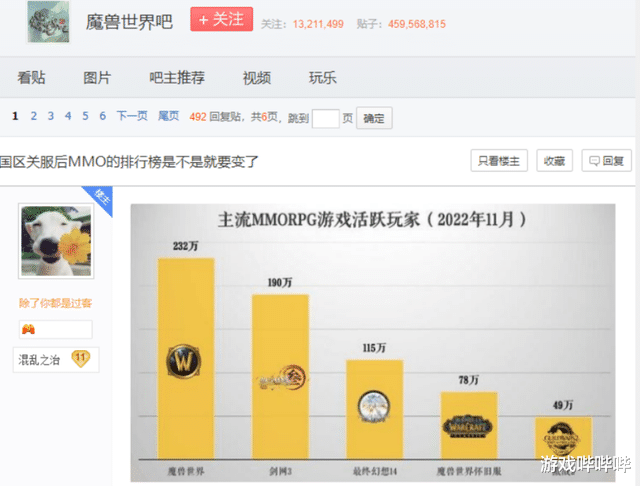640x486 pixels.
Task: Open the MMORPG active players chart image
Action: [373, 343]
